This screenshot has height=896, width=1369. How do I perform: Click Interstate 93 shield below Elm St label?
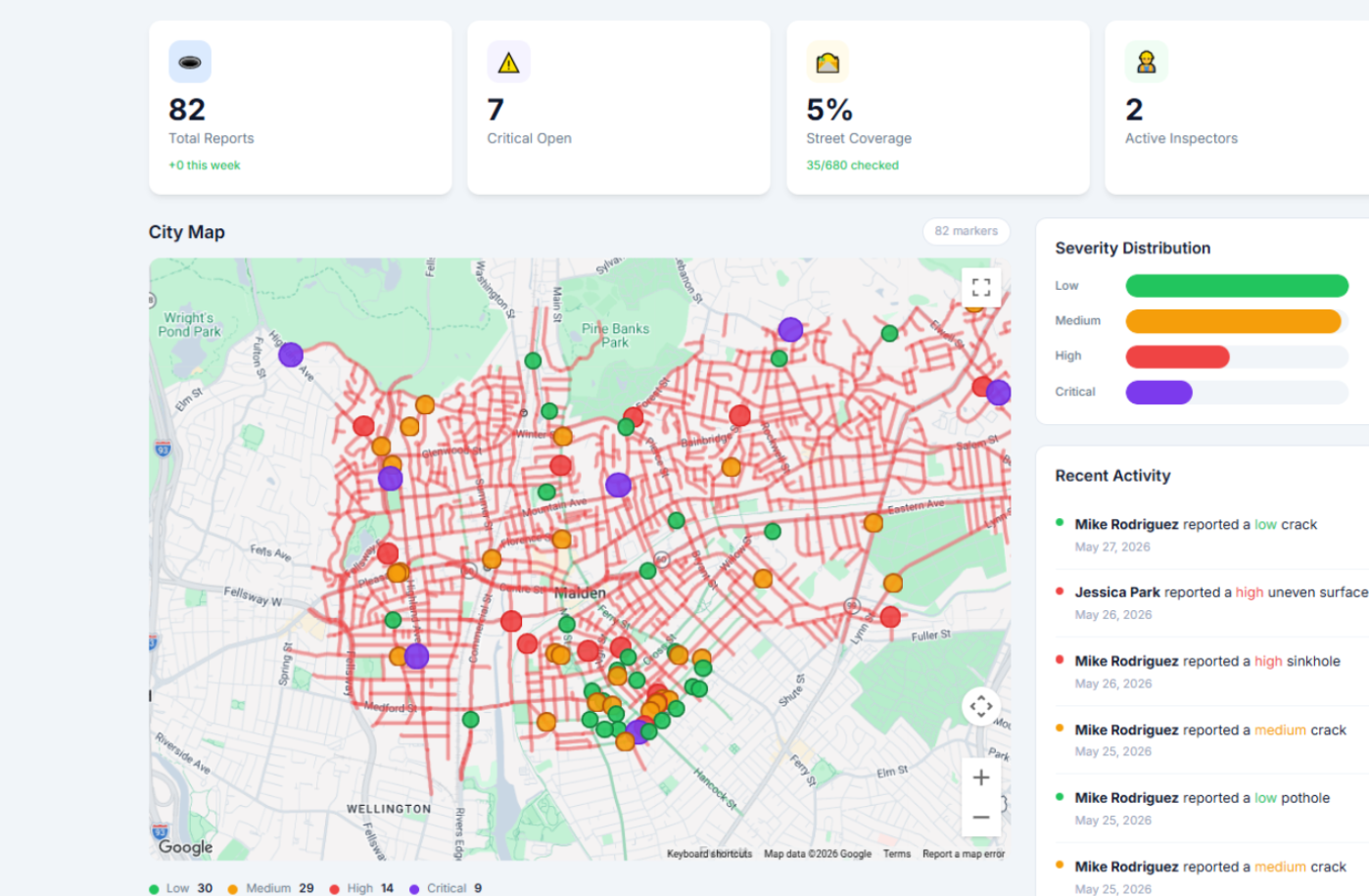tap(163, 448)
